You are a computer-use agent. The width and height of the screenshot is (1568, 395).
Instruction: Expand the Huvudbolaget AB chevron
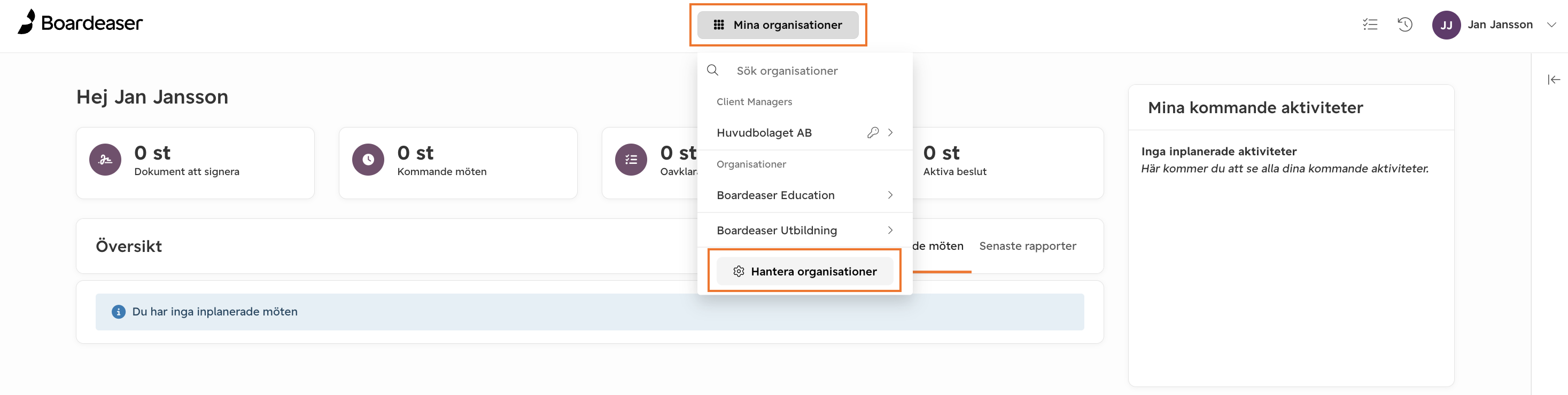coord(890,132)
